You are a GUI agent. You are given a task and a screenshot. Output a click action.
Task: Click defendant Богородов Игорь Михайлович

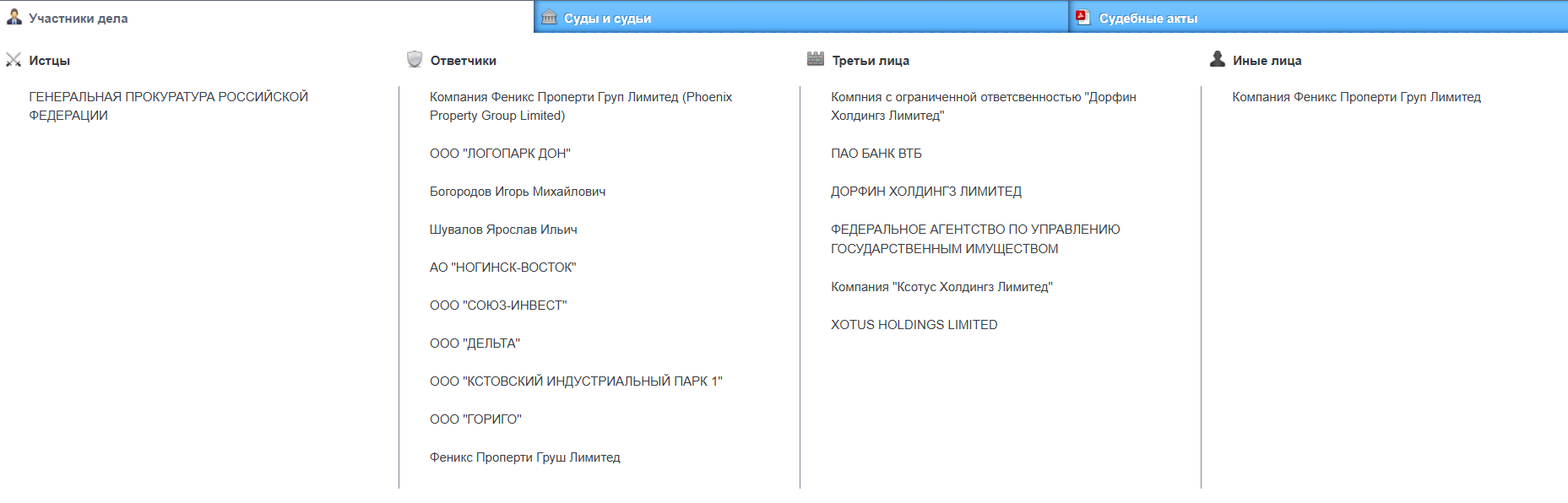(517, 192)
